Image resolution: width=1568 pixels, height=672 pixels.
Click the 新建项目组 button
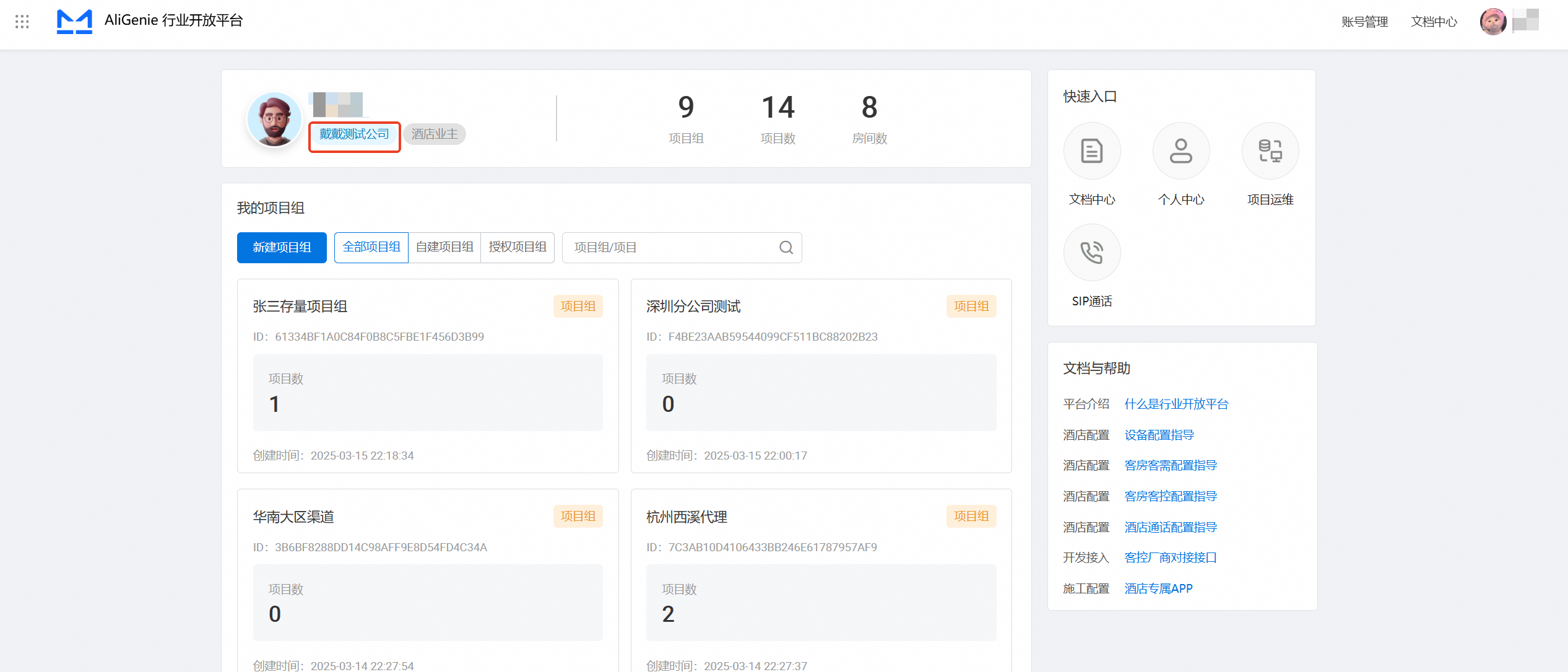pos(282,248)
